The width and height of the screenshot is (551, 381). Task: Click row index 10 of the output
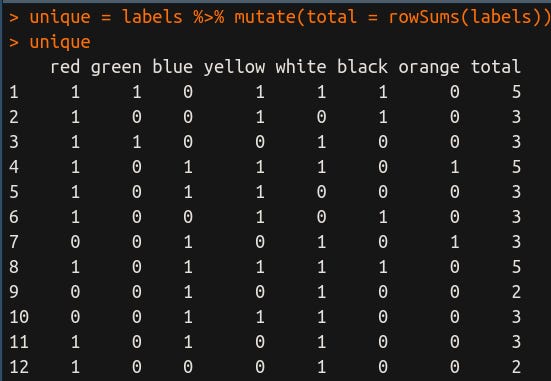19,317
